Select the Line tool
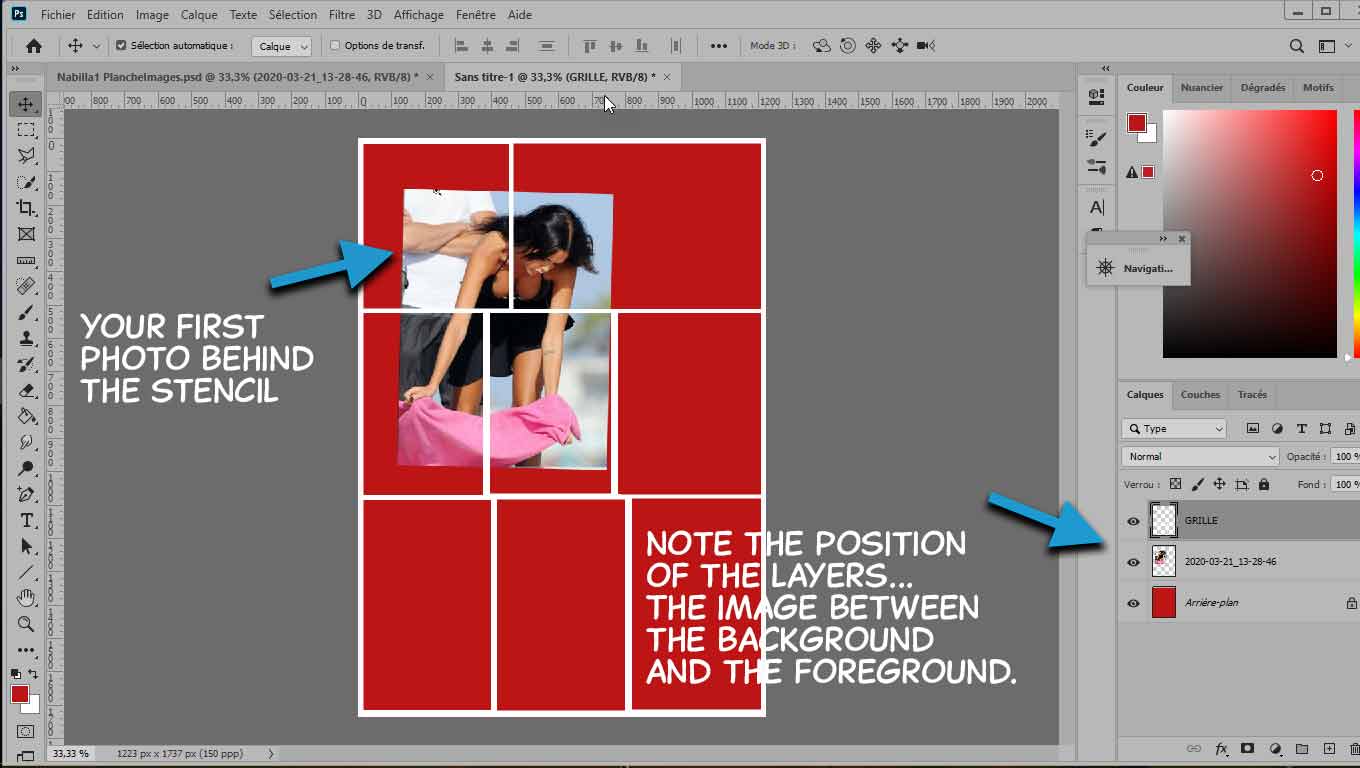 pyautogui.click(x=26, y=572)
